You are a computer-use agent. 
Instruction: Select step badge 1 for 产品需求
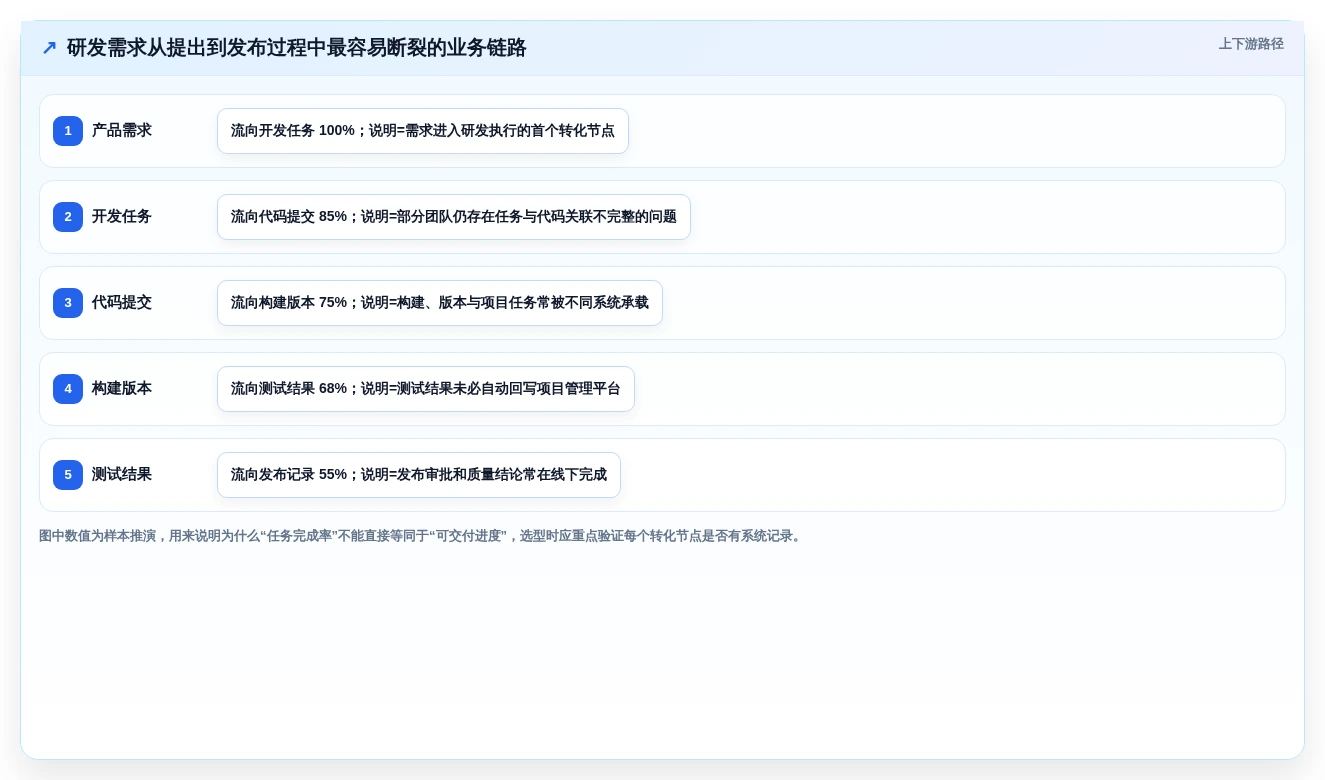pos(68,131)
